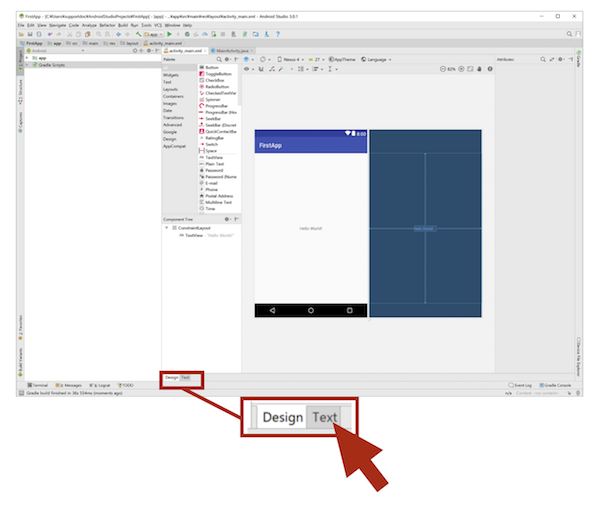Open the Build menu
The height and width of the screenshot is (507, 600).
coord(123,25)
